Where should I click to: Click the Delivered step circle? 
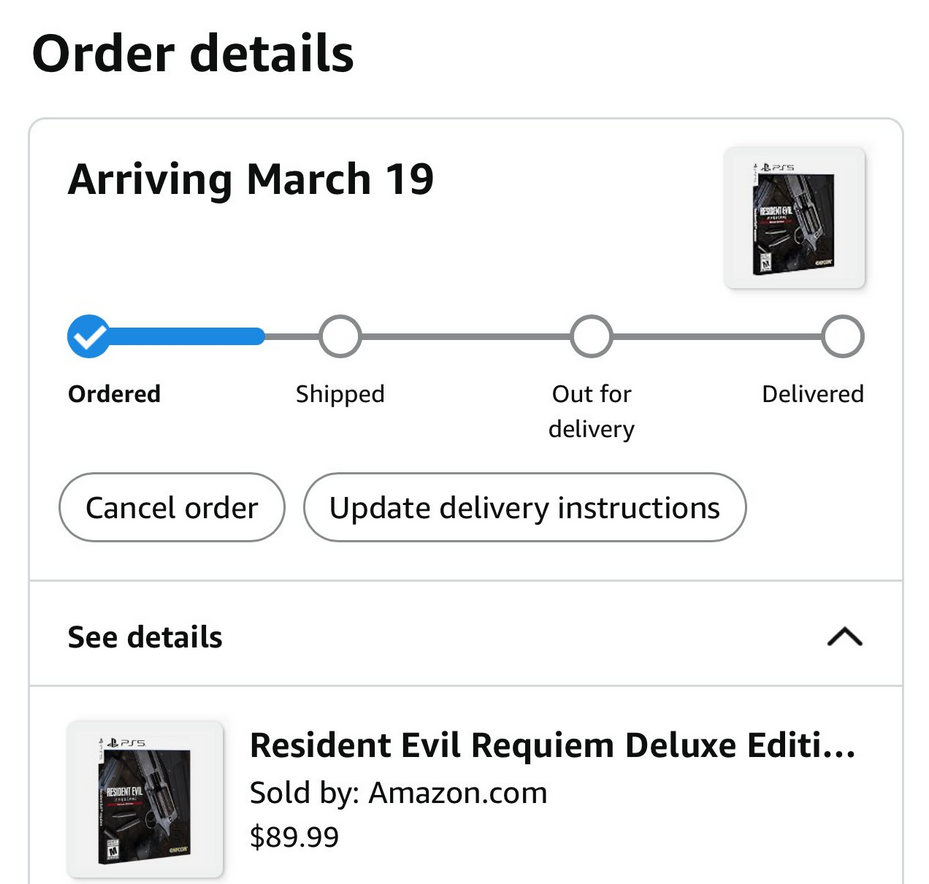842,337
